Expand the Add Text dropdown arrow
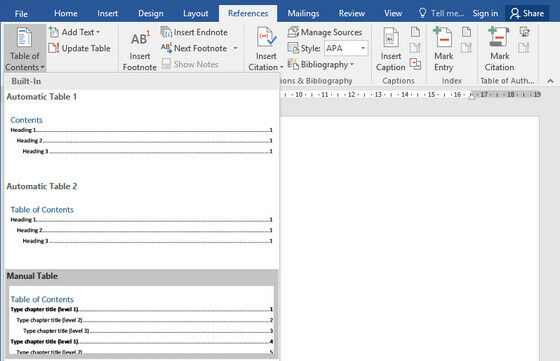Viewport: 560px width, 361px height. [98, 32]
